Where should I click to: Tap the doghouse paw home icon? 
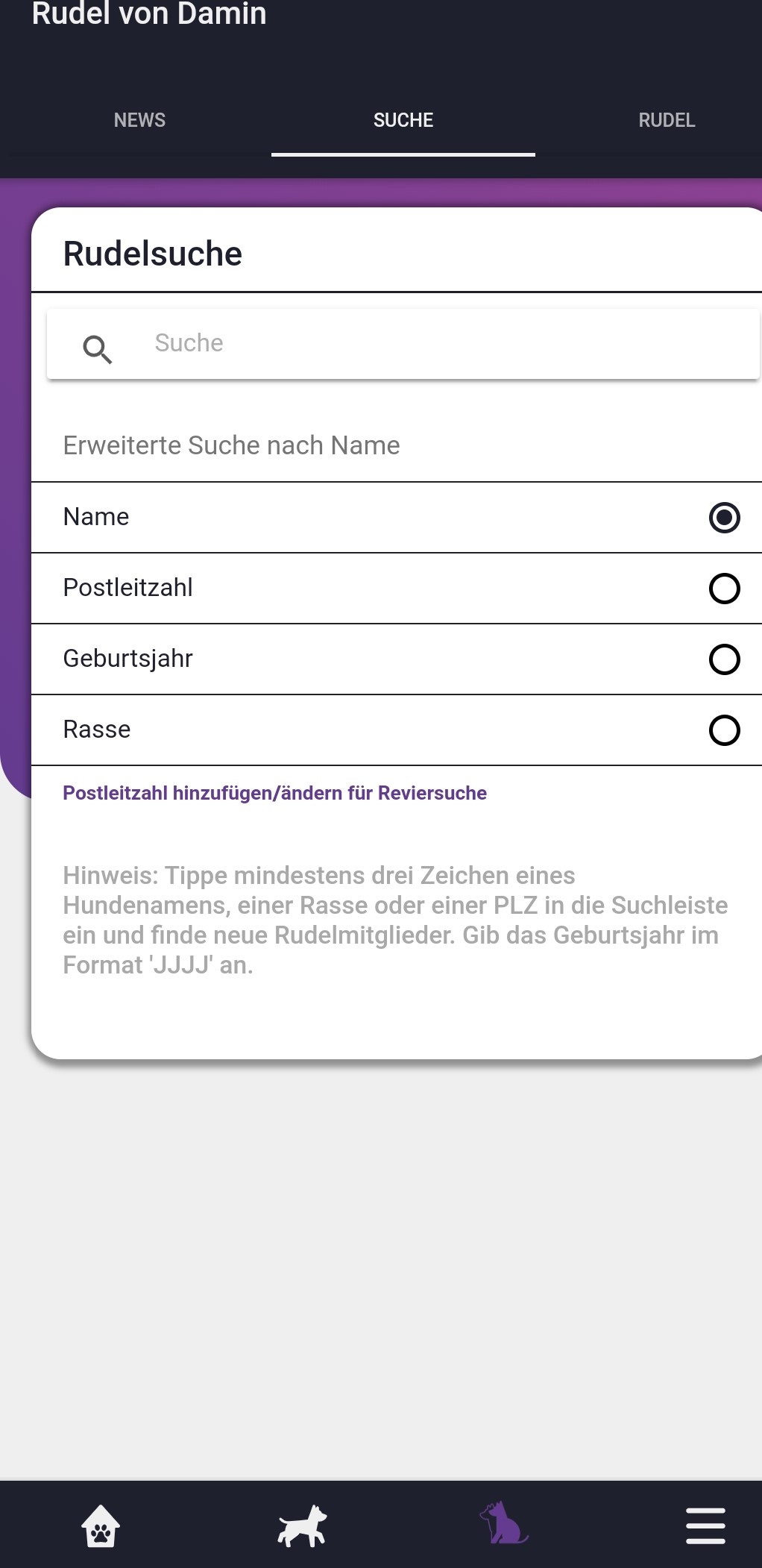point(101,1525)
